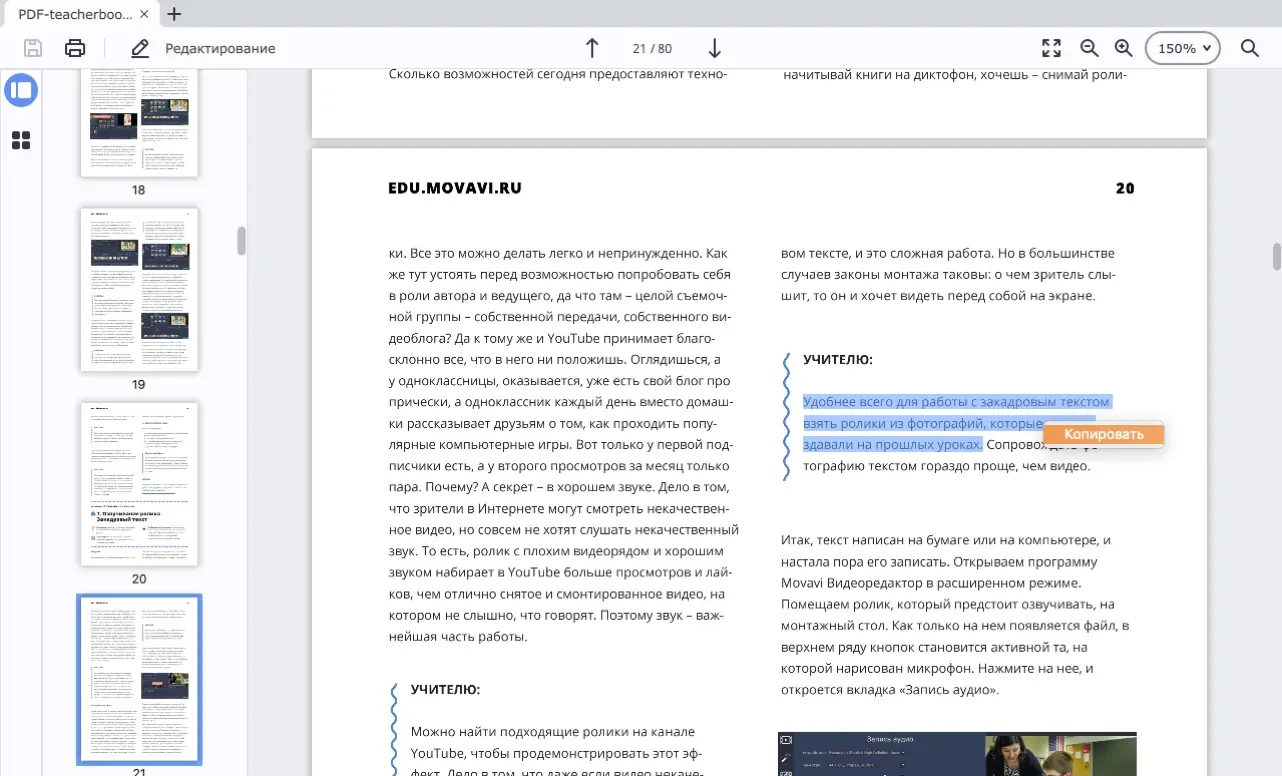Enter full screen mode

coord(1051,48)
